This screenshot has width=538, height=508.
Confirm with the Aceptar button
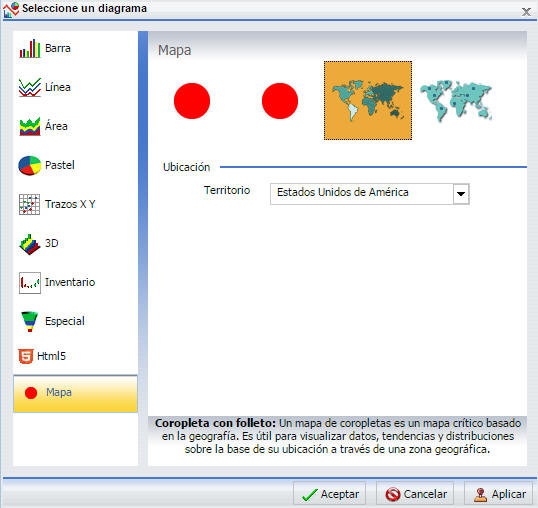click(x=329, y=494)
